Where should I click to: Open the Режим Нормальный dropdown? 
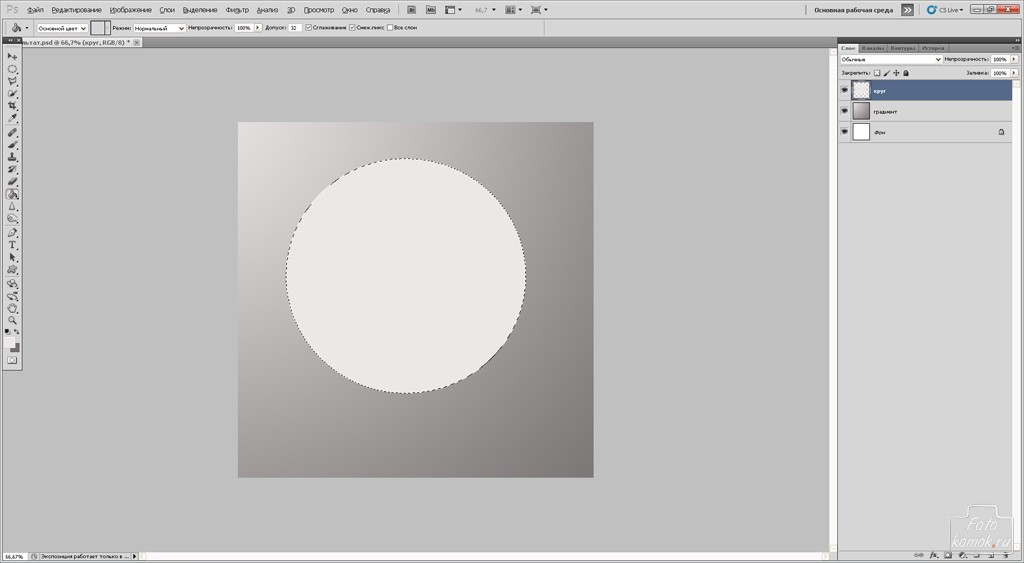click(x=159, y=28)
